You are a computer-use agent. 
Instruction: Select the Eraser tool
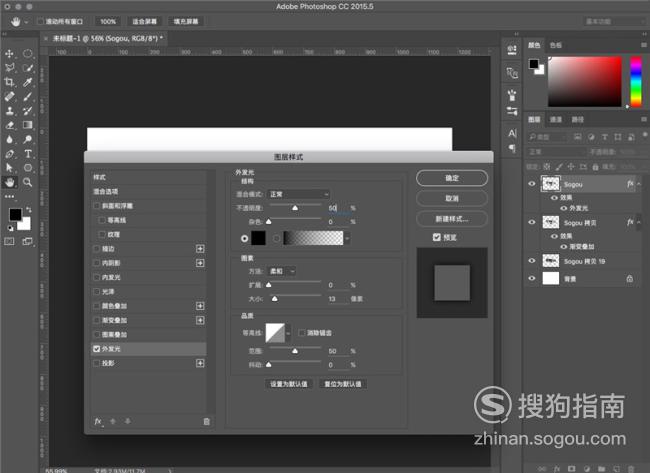coord(9,125)
